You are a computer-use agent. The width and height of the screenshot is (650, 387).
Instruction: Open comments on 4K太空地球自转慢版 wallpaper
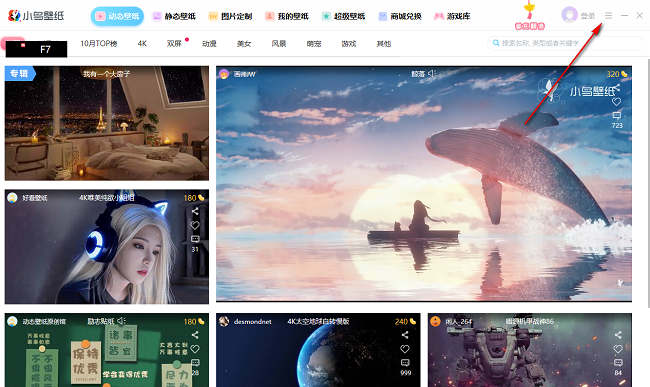coord(405,363)
